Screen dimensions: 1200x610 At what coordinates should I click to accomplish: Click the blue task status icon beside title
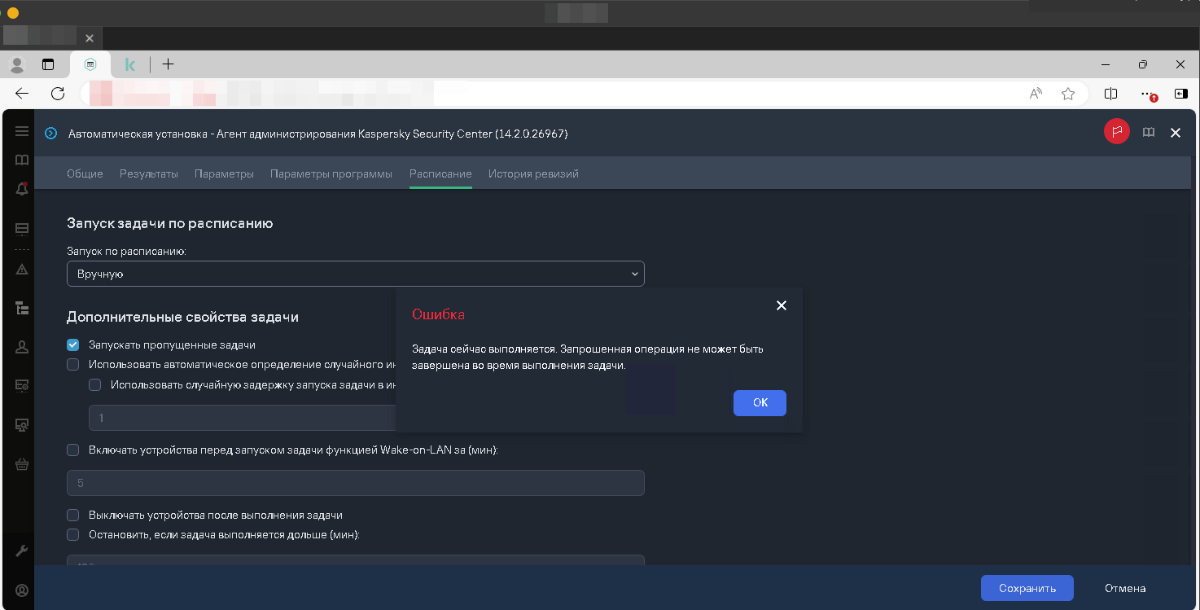(x=51, y=133)
